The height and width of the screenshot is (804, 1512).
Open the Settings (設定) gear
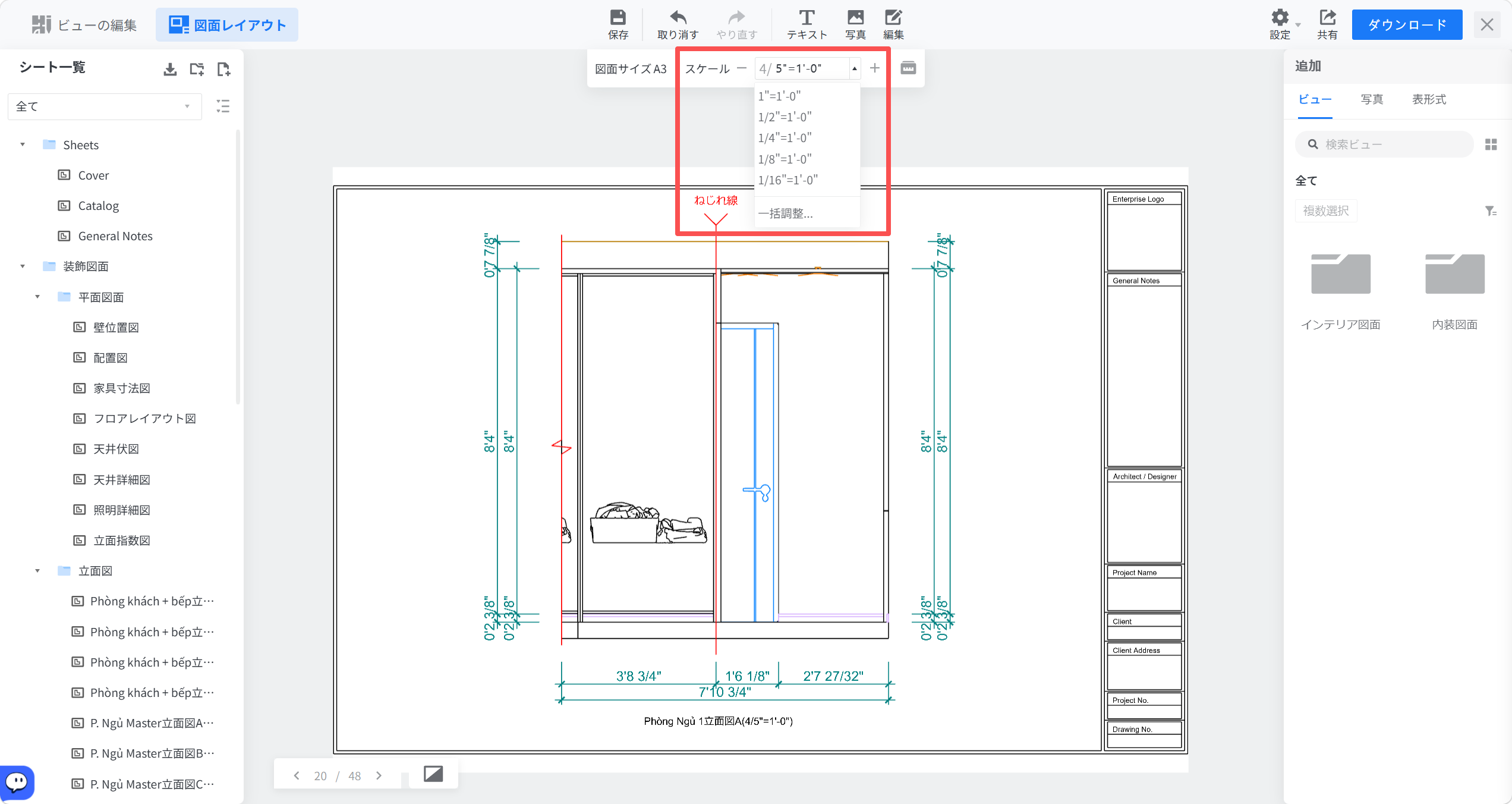click(x=1280, y=24)
